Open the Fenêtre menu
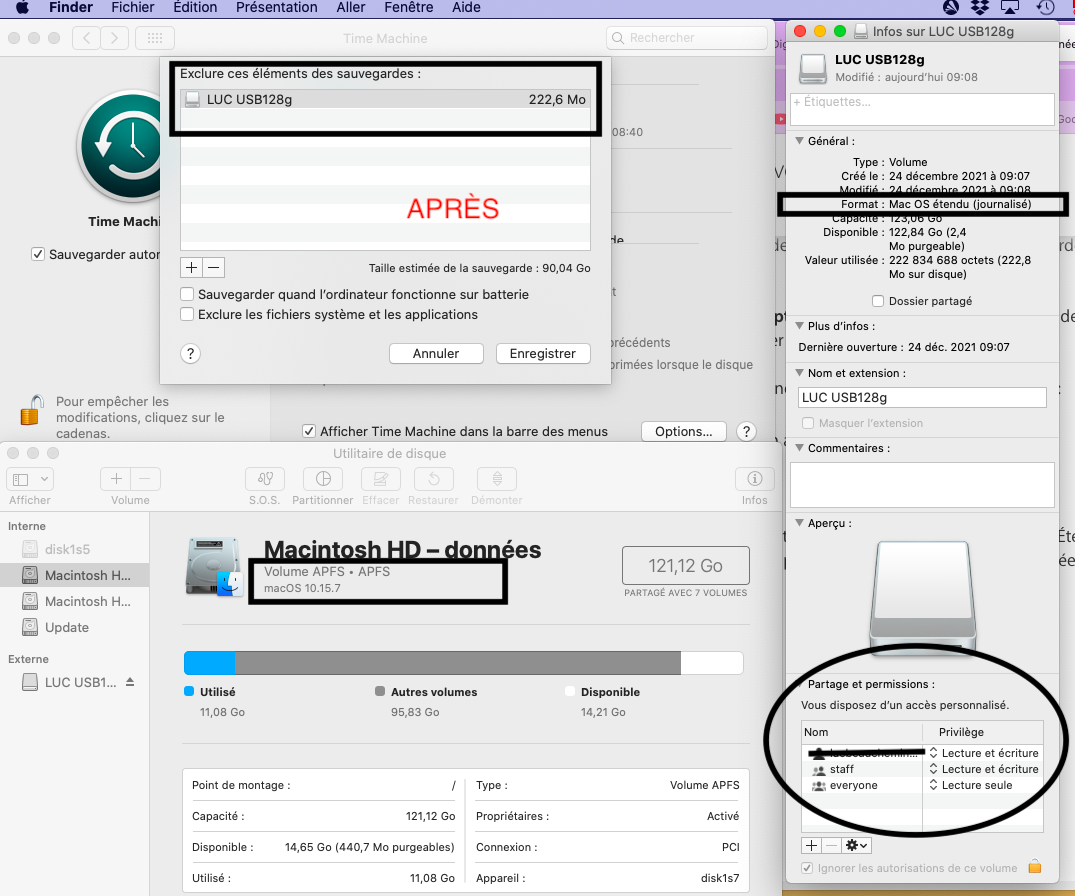1075x896 pixels. tap(409, 8)
